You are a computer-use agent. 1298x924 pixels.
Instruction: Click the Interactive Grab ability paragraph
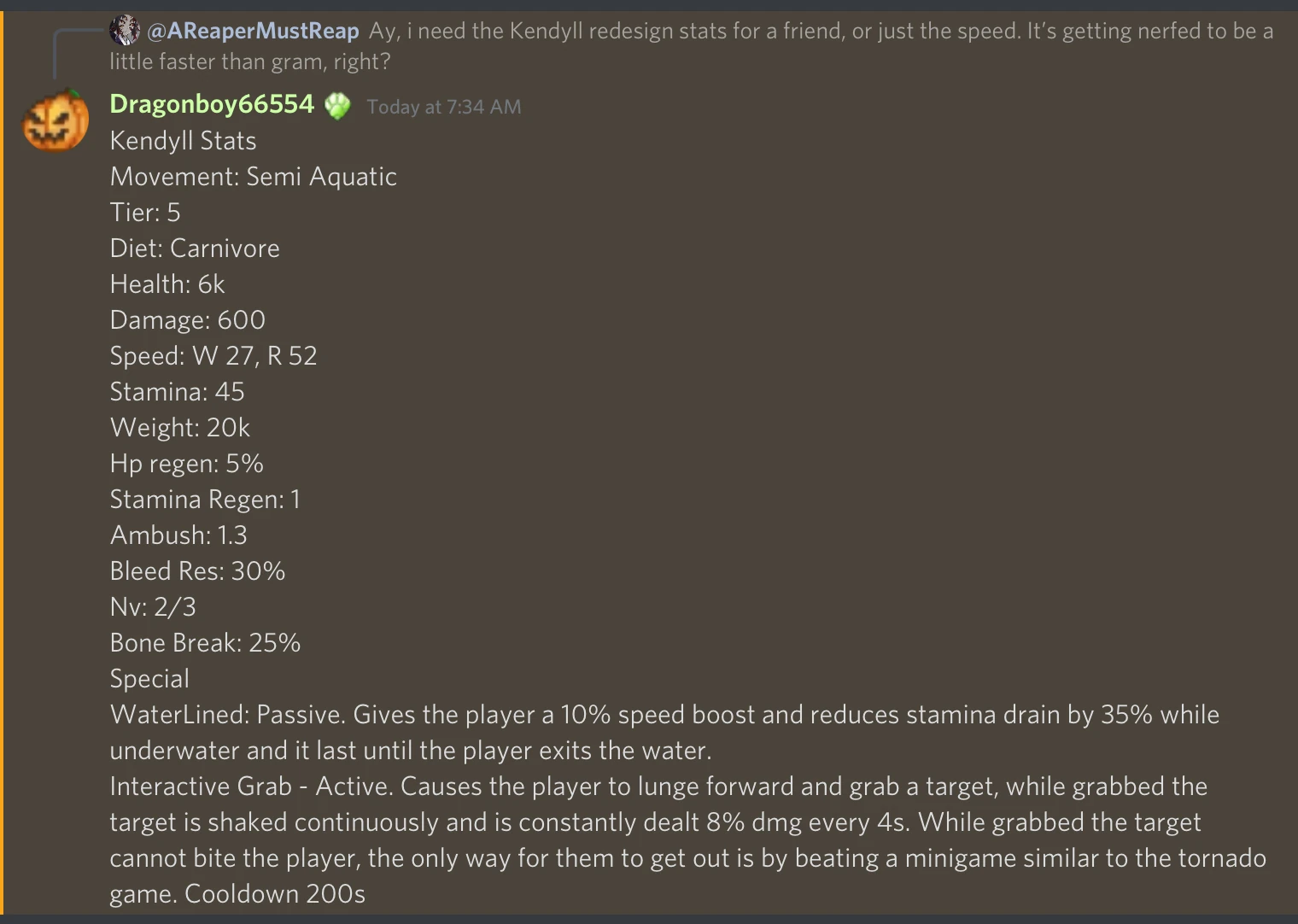pos(598,822)
